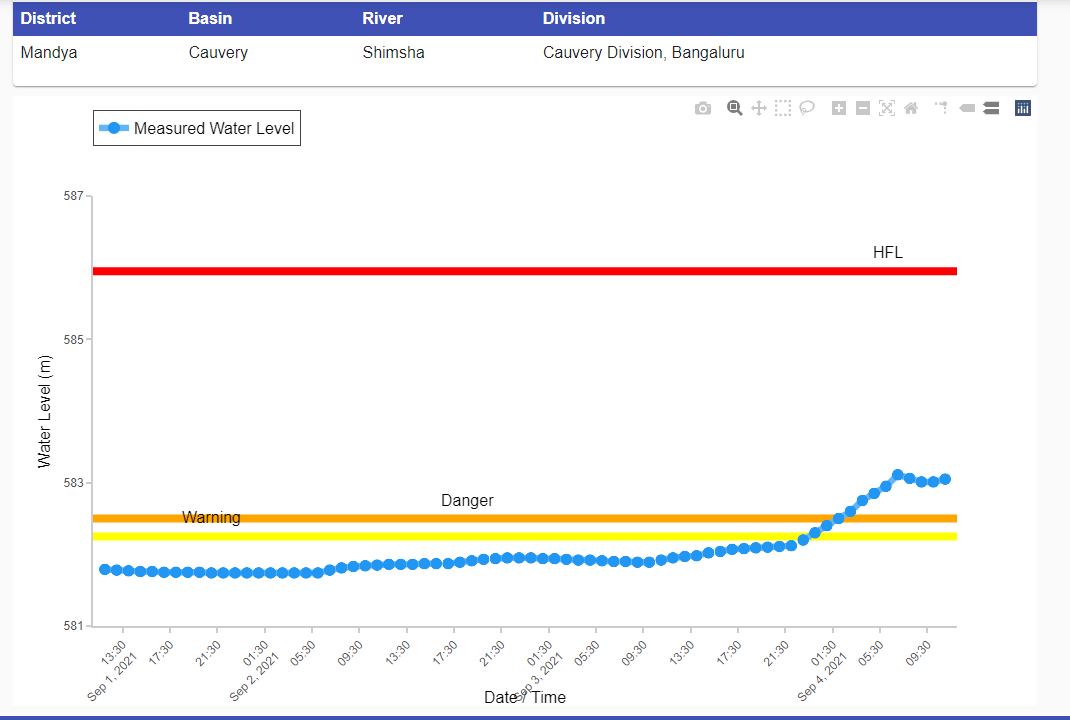
Task: Click the Warning annotation label
Action: 212,517
